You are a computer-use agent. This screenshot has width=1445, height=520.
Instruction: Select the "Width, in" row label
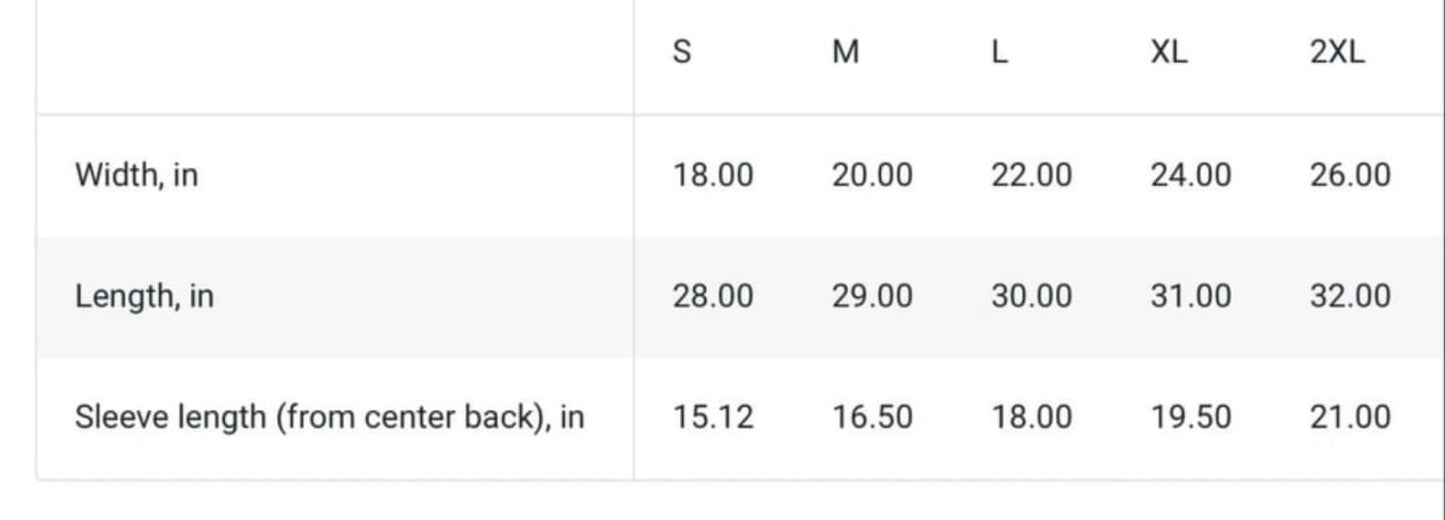(136, 175)
